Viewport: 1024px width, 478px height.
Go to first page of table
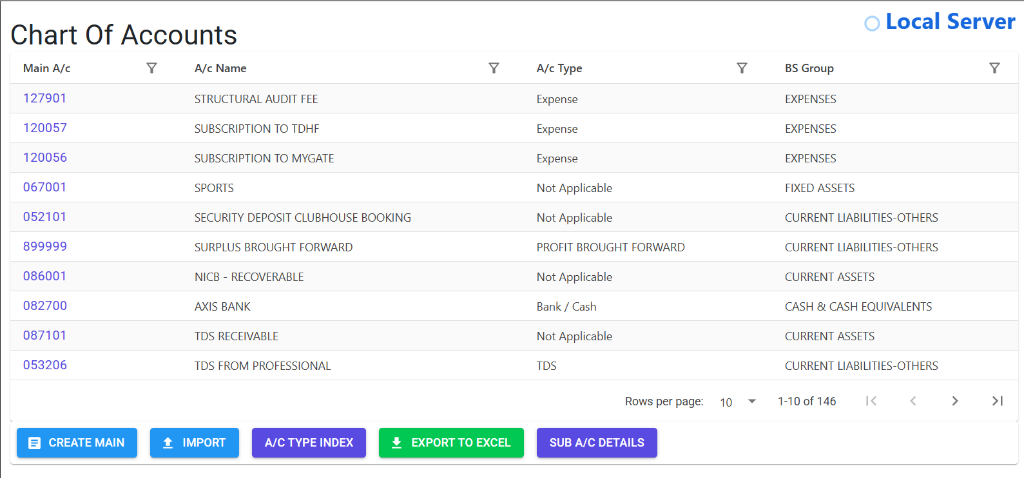click(x=871, y=401)
